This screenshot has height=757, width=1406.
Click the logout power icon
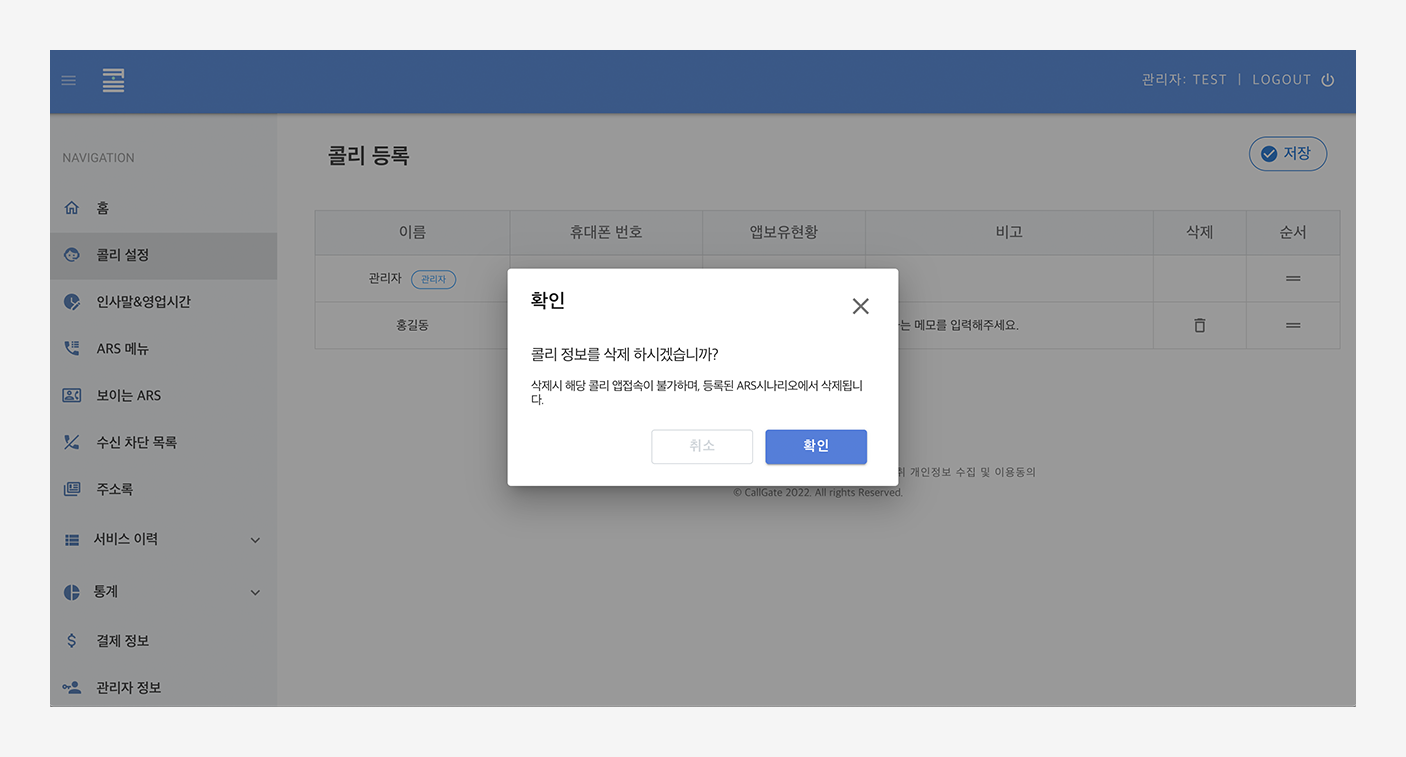(x=1328, y=80)
